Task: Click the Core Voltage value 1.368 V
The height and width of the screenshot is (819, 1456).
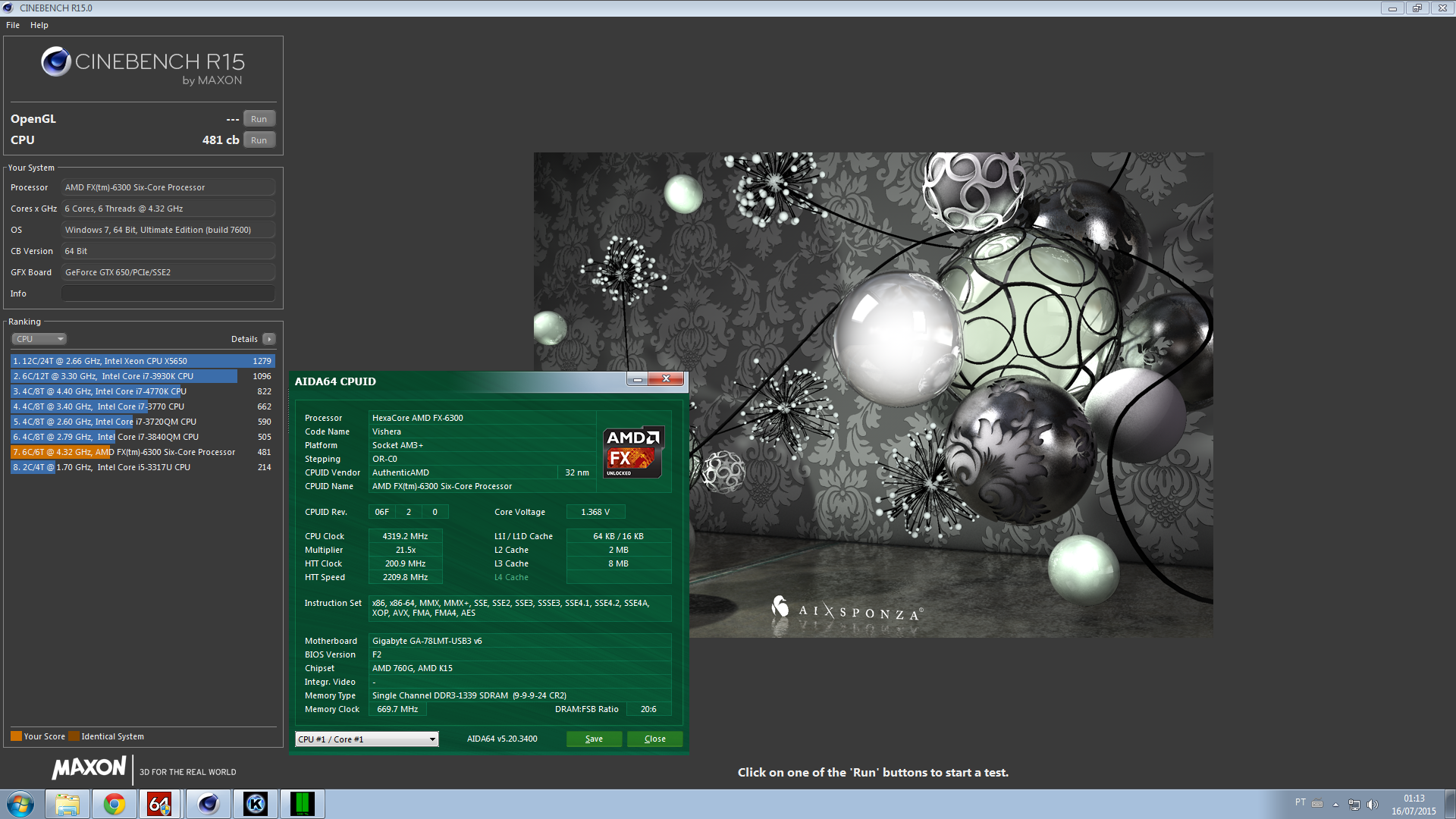Action: coord(595,512)
